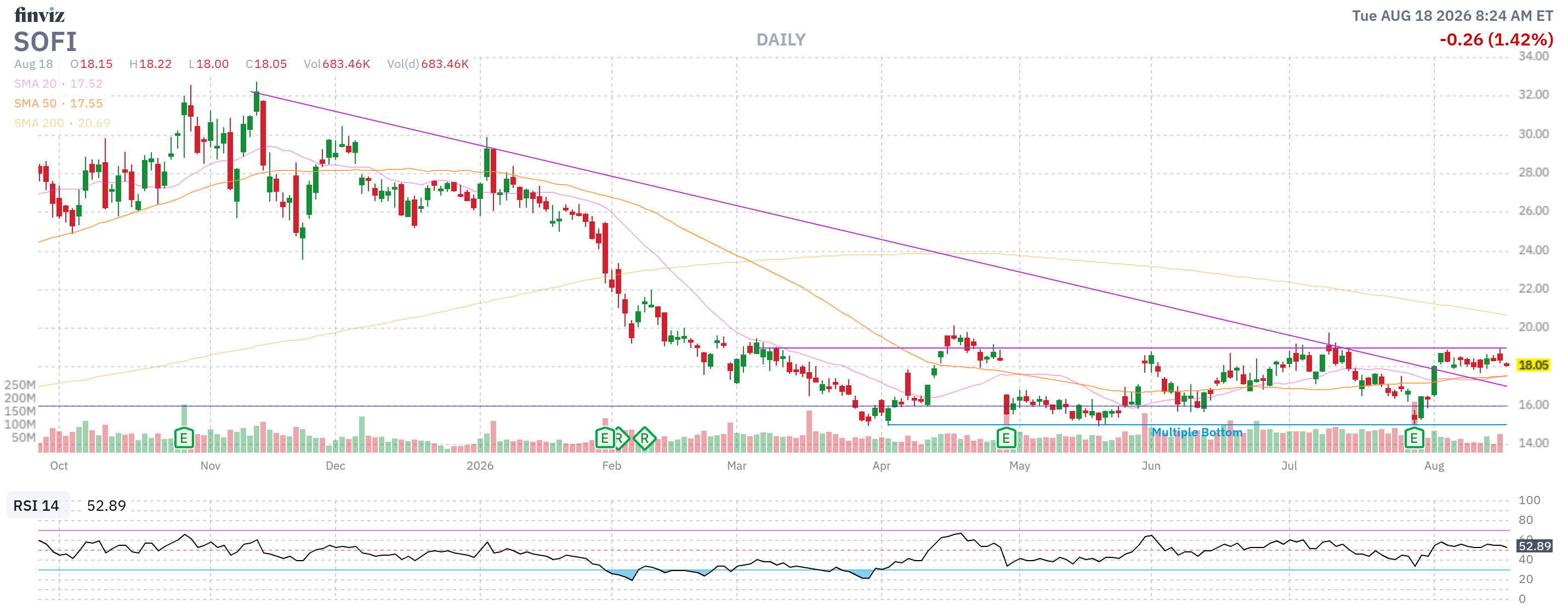Image resolution: width=1568 pixels, height=616 pixels.
Task: Click the DAILY timeframe label
Action: (781, 39)
